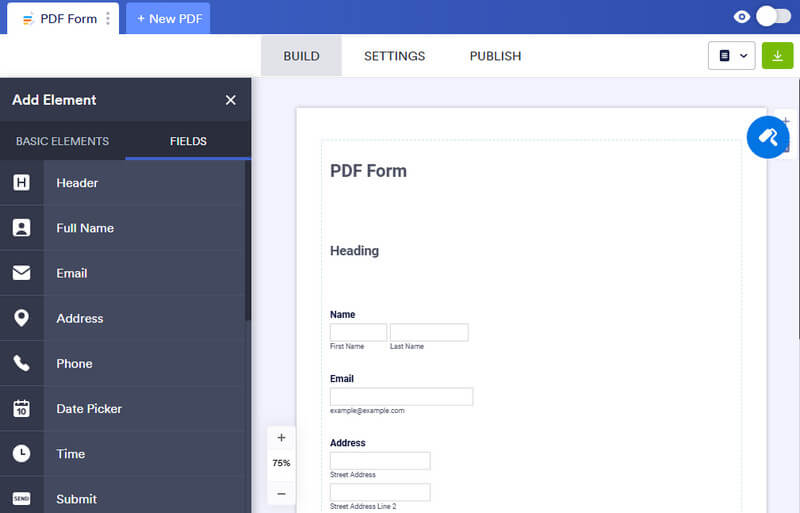Viewport: 800px width, 513px height.
Task: Open the Build tab
Action: click(302, 56)
